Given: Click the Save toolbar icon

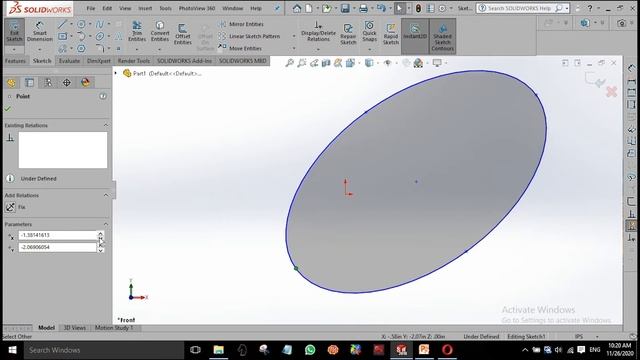Looking at the screenshot, I should (x=345, y=8).
